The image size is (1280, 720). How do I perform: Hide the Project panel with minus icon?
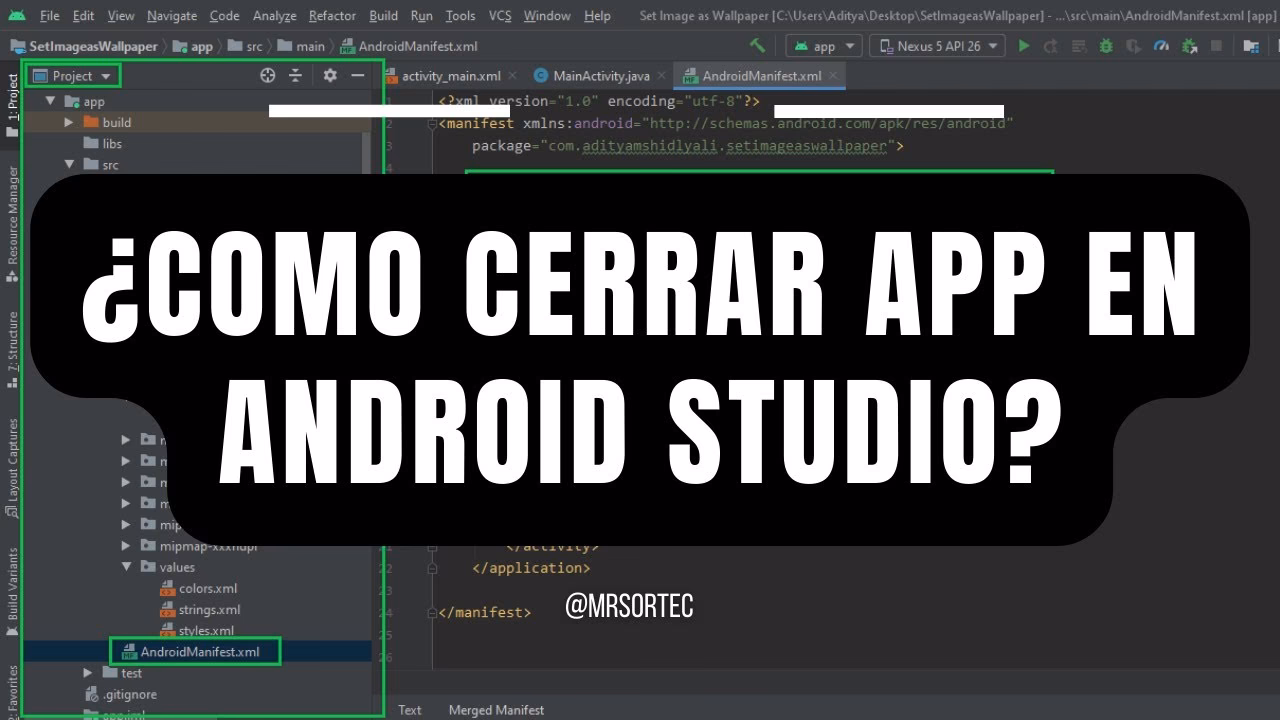coord(357,75)
